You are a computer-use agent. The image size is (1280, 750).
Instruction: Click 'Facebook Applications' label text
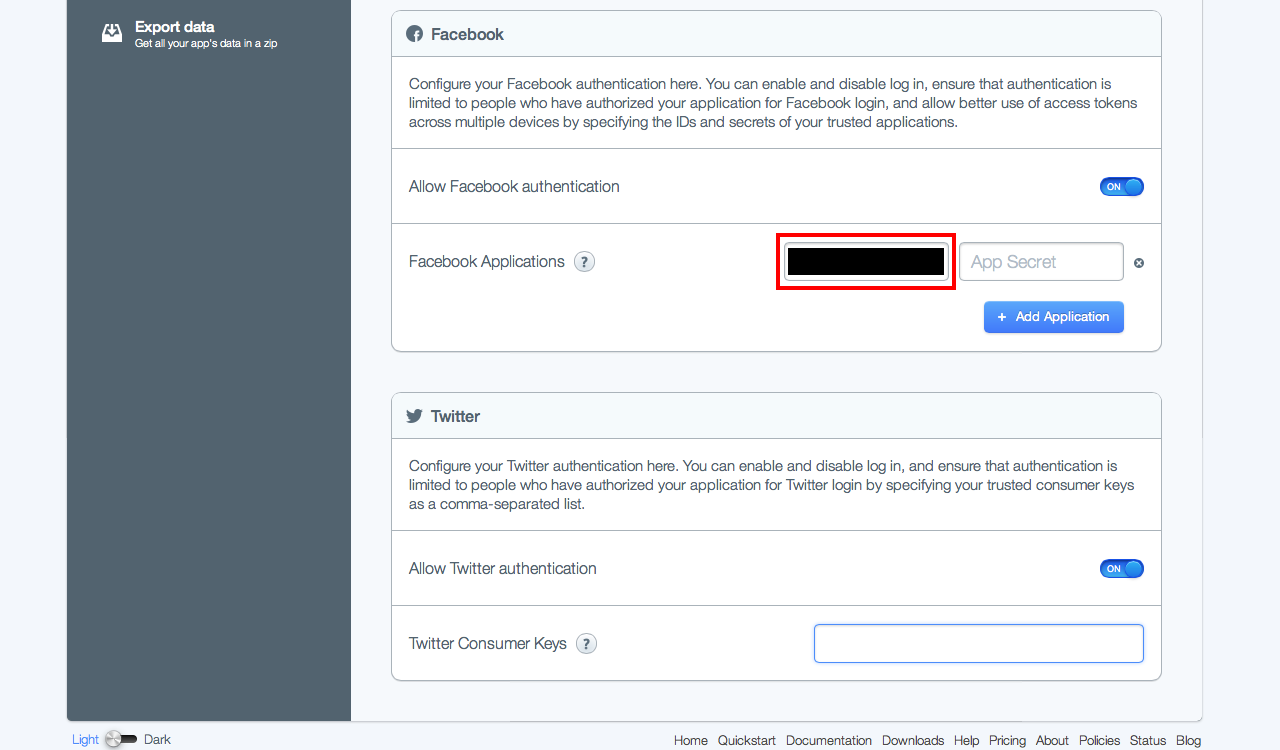point(487,262)
